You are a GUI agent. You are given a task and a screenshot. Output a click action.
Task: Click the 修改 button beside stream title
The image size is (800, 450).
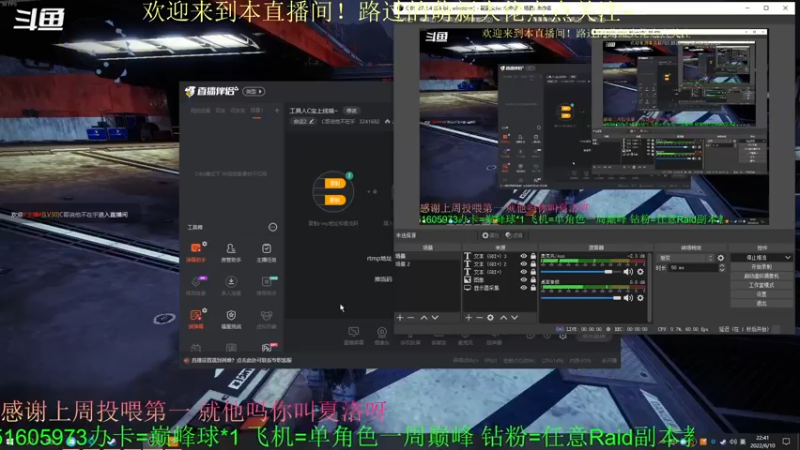pyautogui.click(x=352, y=111)
